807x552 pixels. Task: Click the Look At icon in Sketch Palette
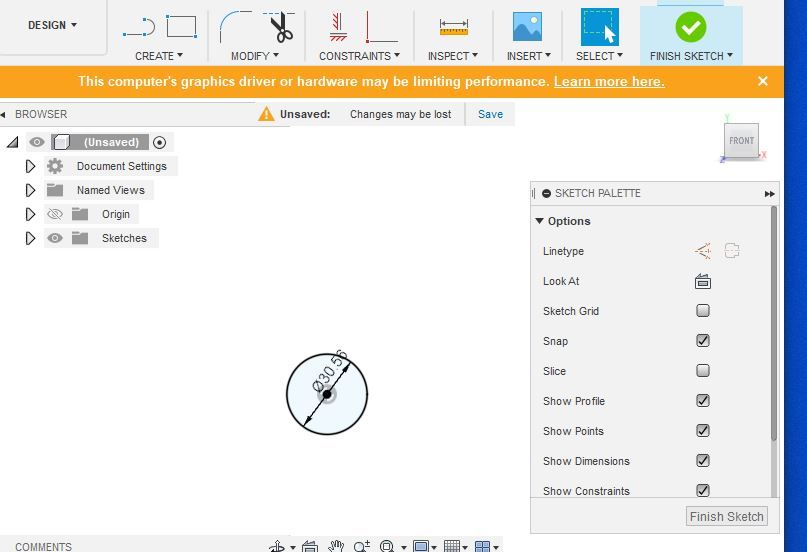click(x=703, y=281)
